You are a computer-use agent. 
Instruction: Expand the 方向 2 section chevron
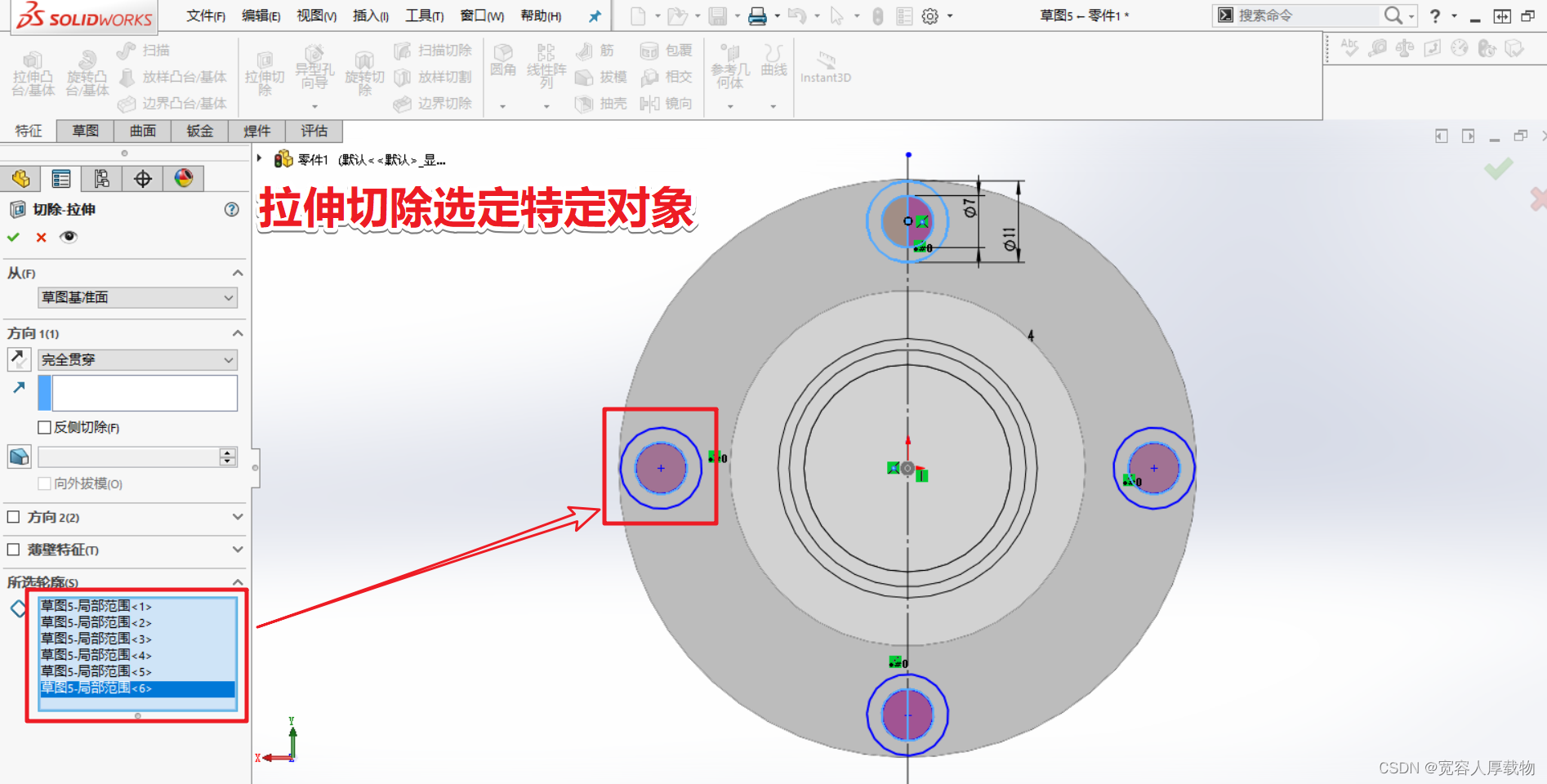[238, 517]
